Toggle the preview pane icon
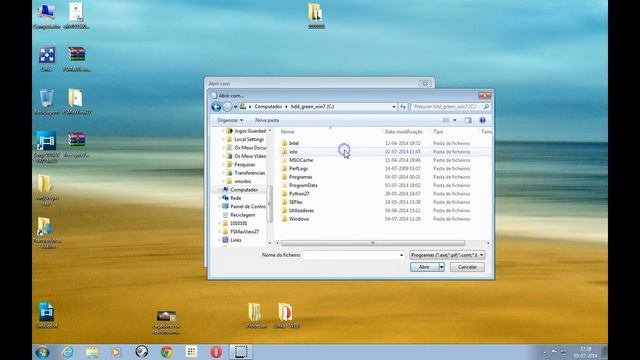This screenshot has height=360, width=640. coord(468,120)
